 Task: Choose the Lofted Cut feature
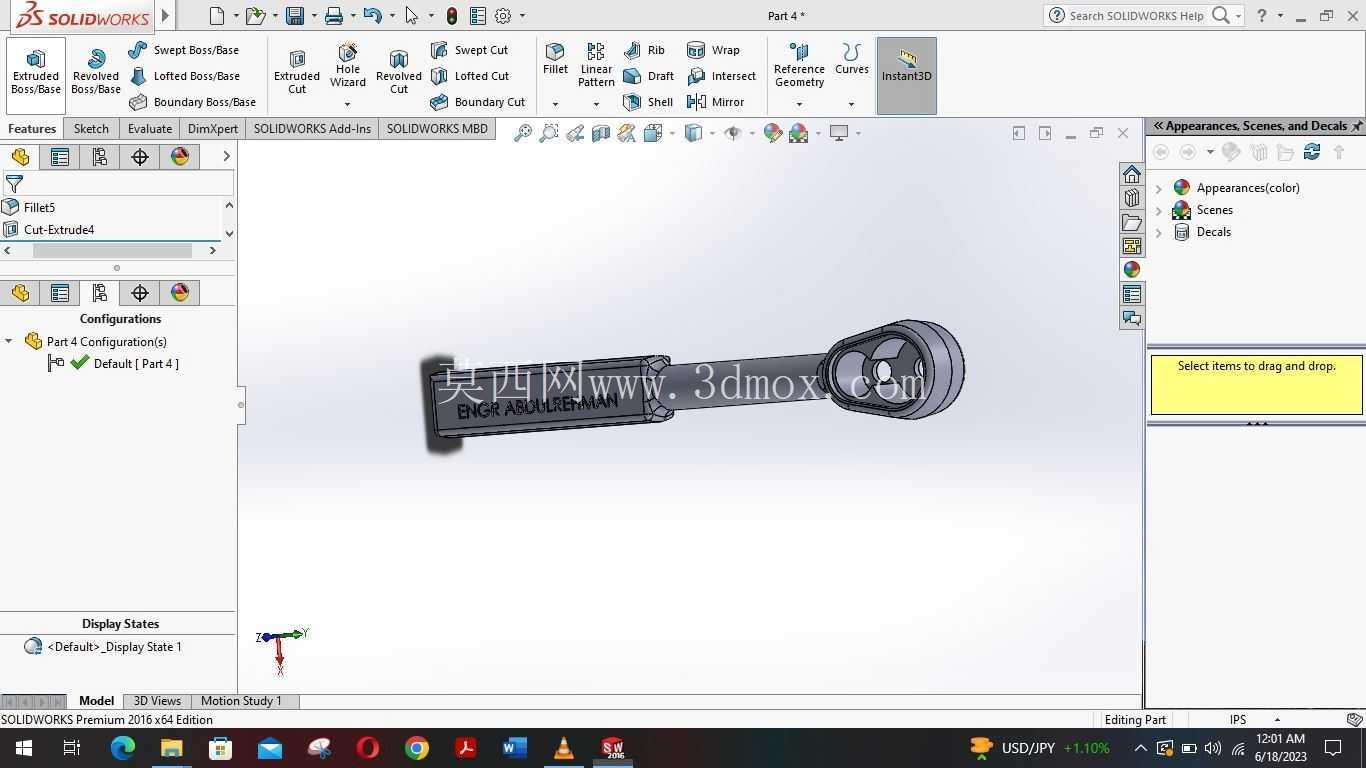click(469, 76)
